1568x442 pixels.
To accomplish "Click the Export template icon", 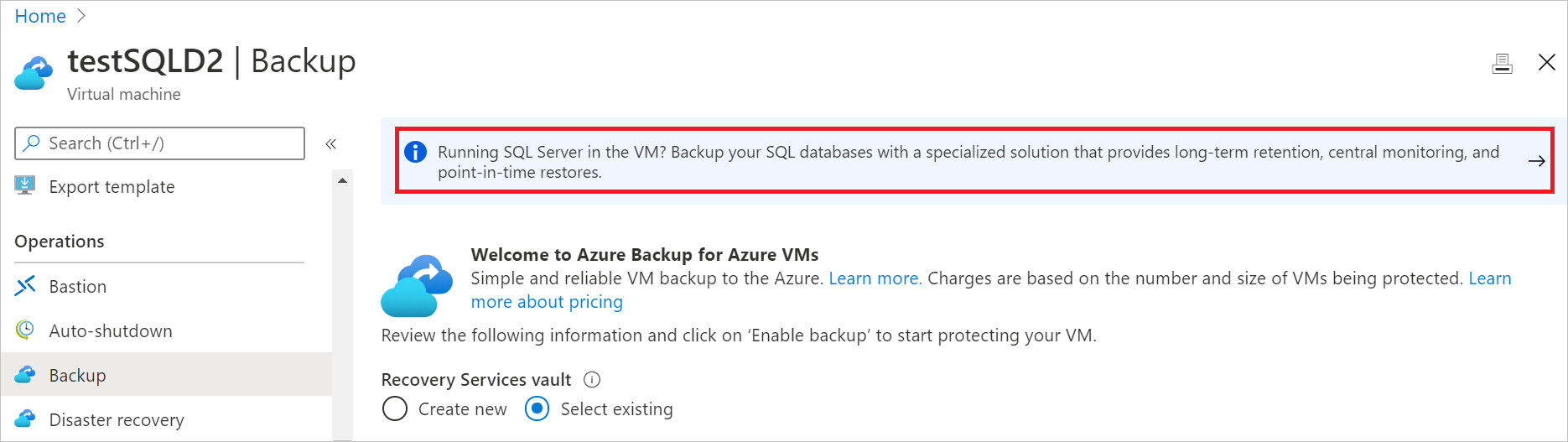I will tap(25, 185).
